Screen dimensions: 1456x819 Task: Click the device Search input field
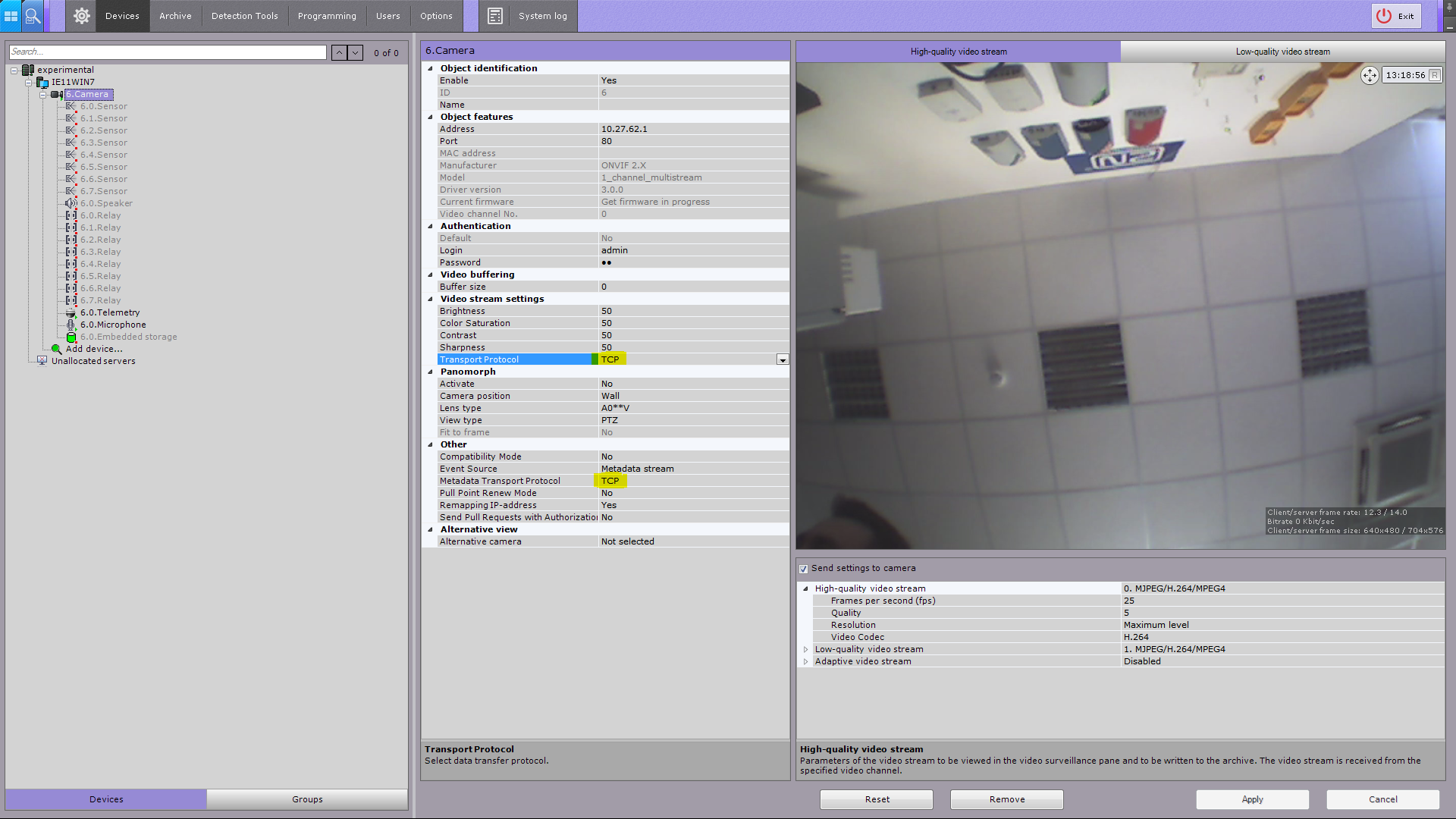(x=168, y=52)
